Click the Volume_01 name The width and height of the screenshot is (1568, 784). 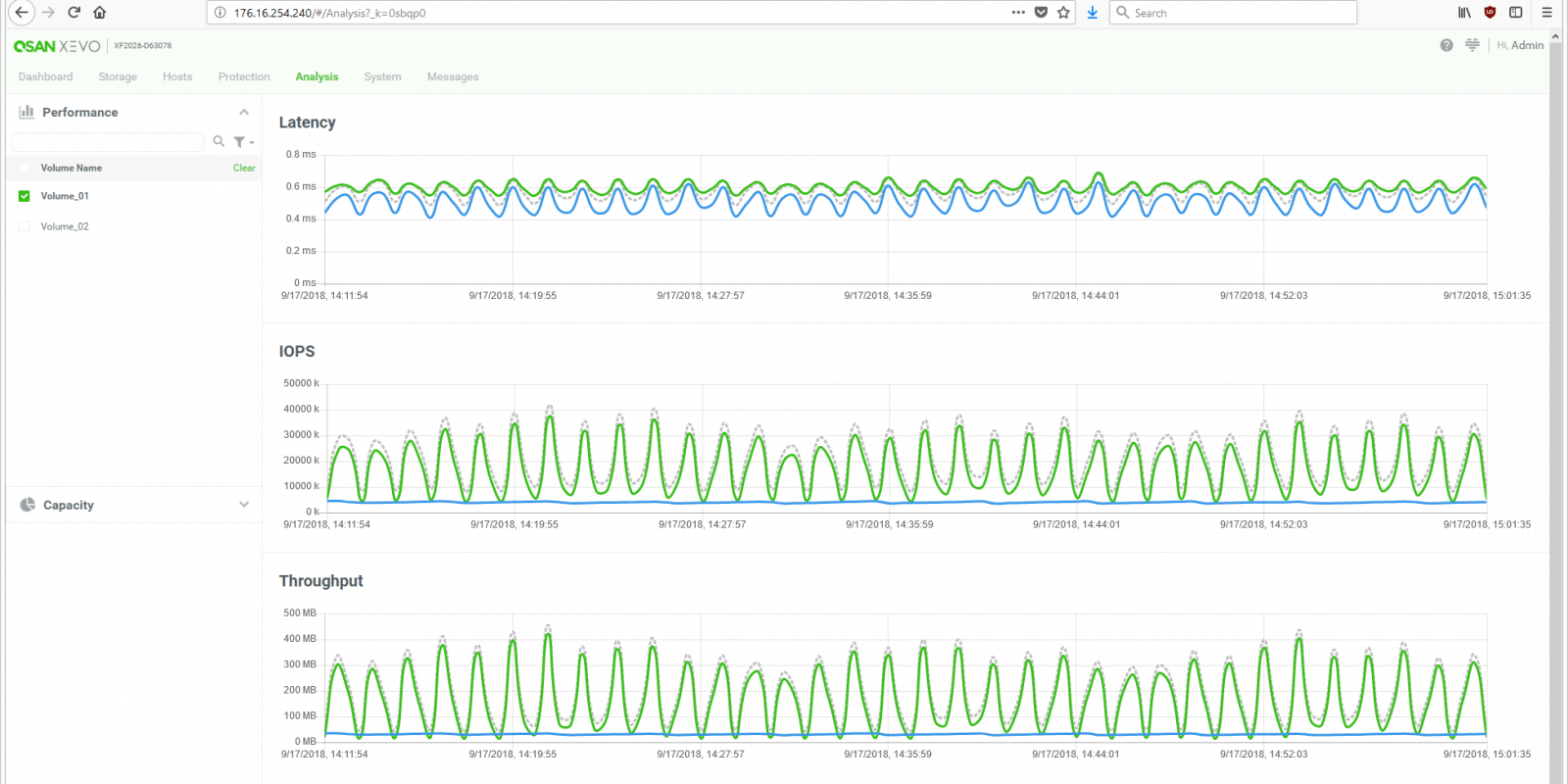pos(65,196)
